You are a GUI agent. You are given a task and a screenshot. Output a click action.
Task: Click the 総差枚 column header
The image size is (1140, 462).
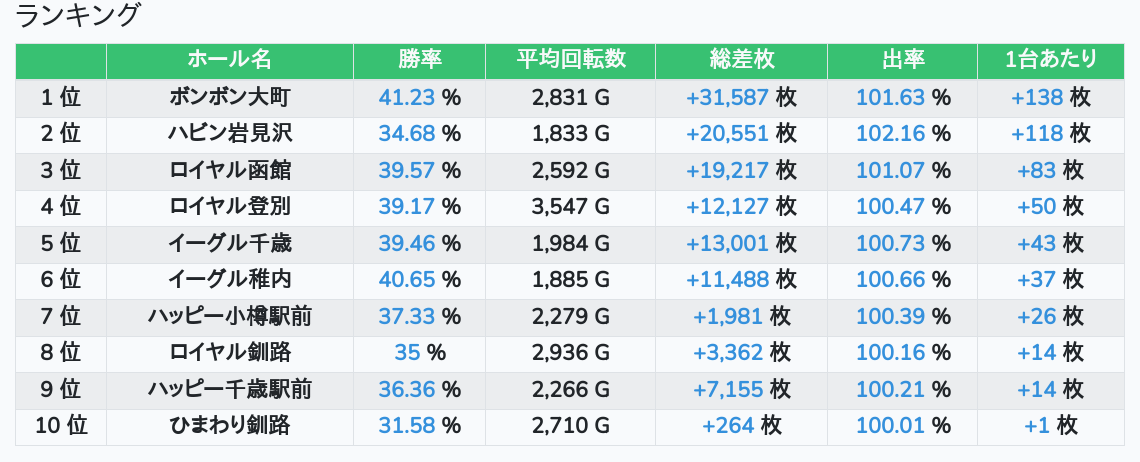741,60
